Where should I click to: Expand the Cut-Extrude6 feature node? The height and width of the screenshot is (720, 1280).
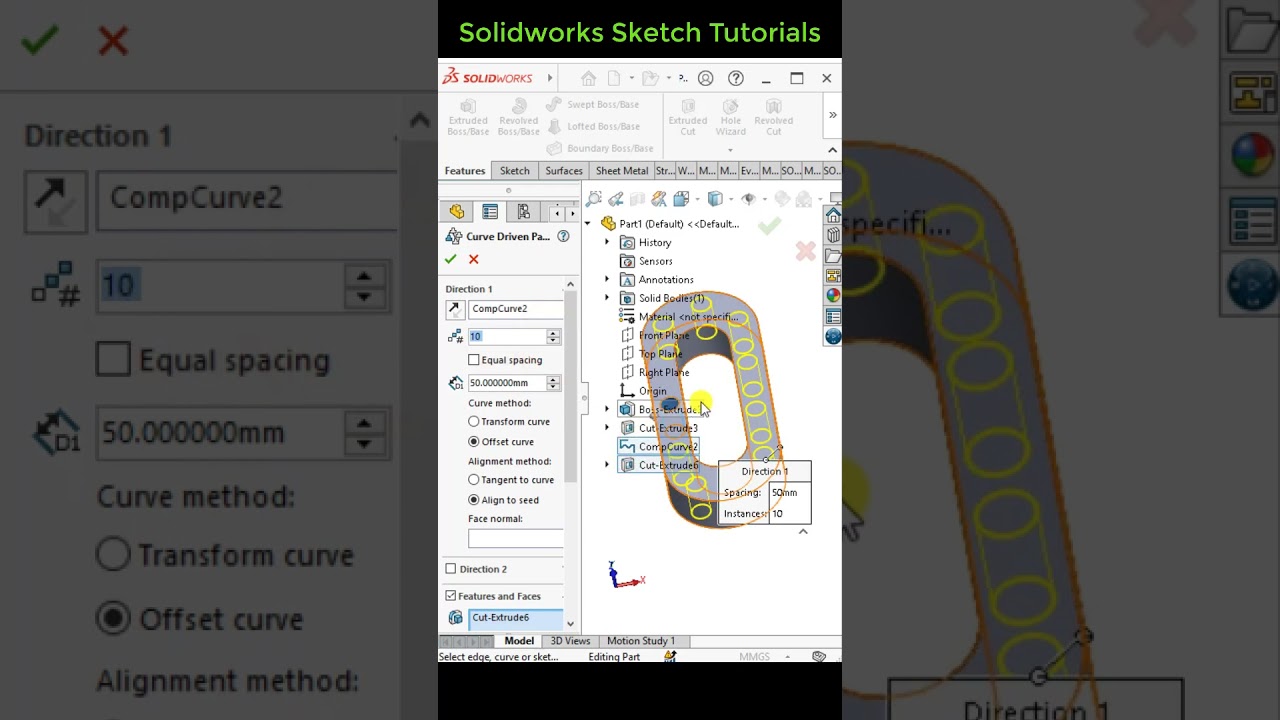pyautogui.click(x=607, y=465)
